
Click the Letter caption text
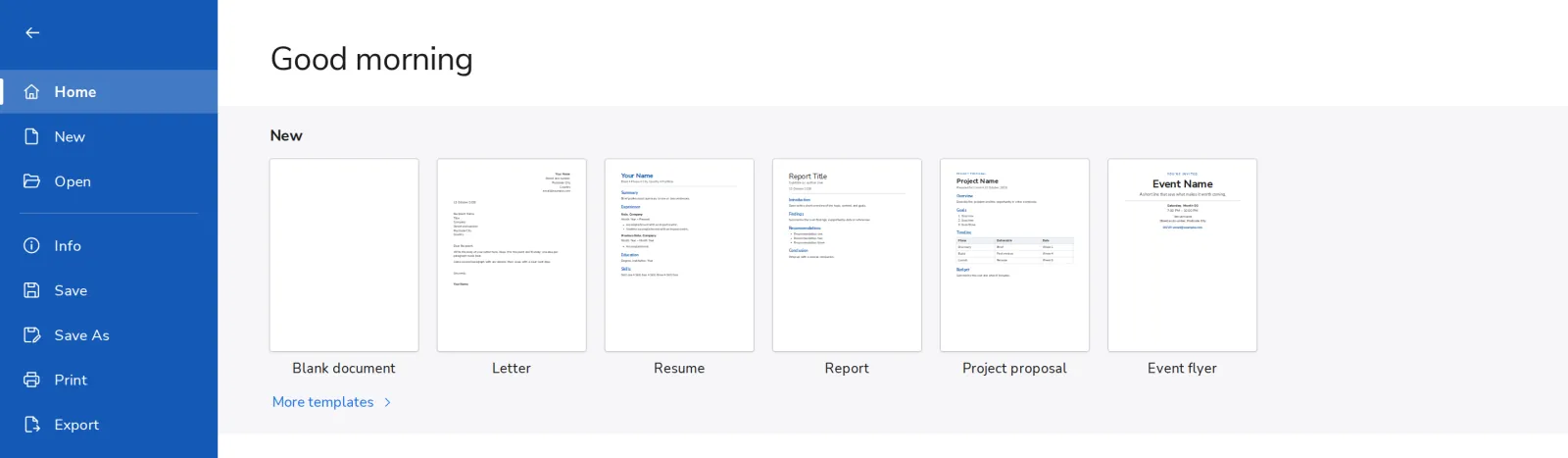(x=512, y=368)
